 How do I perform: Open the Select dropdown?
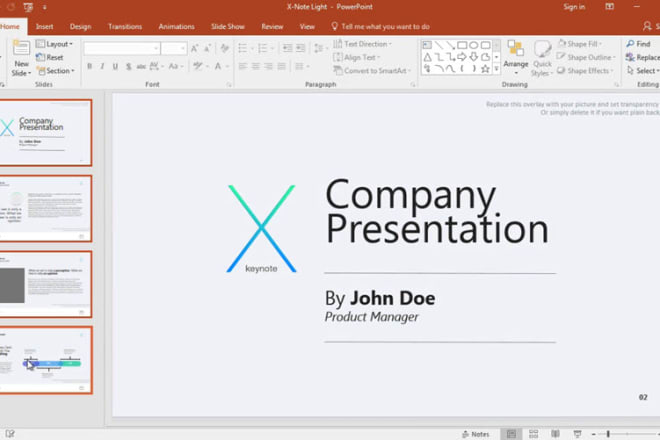(x=643, y=71)
